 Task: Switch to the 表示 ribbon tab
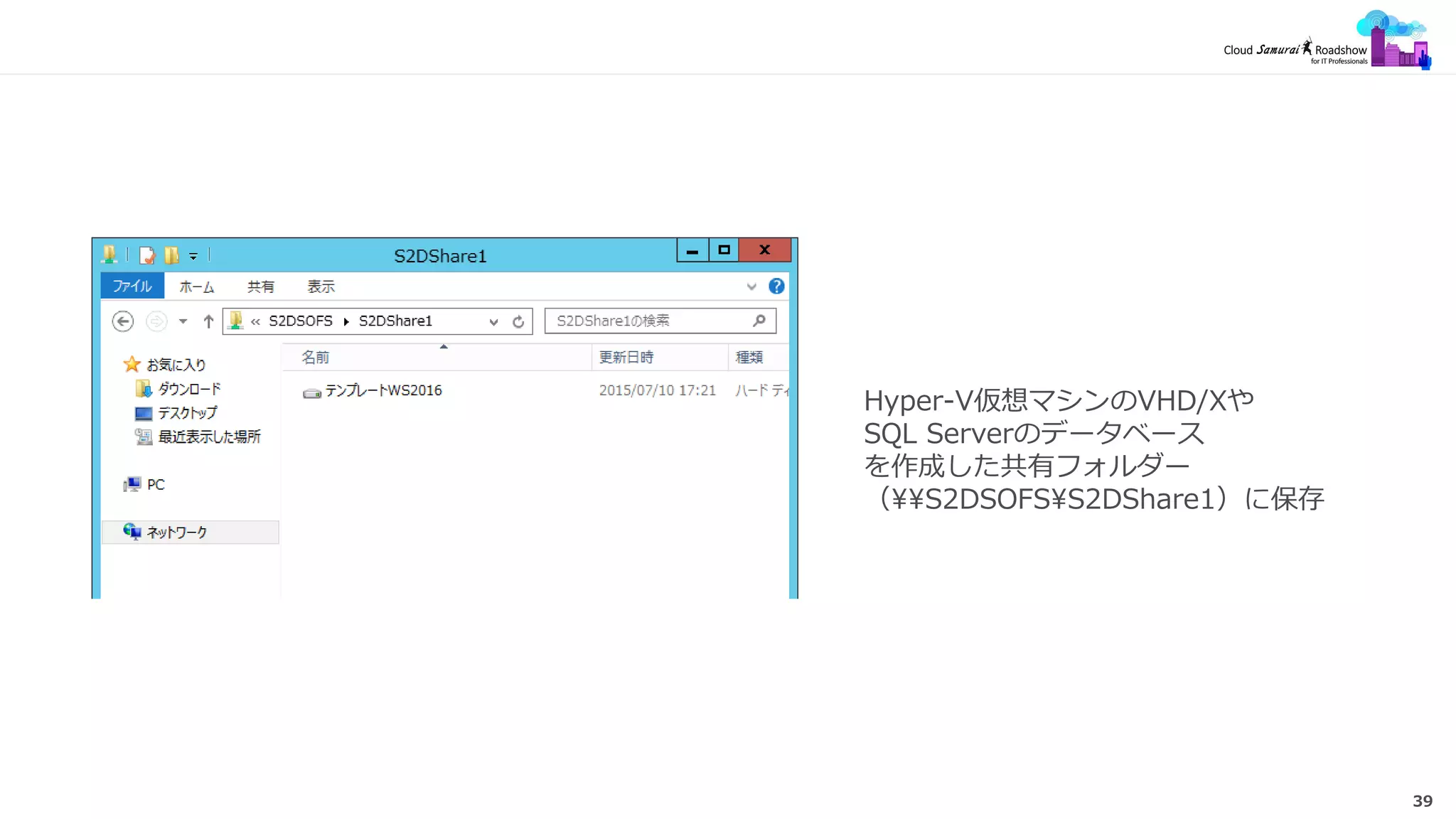[321, 287]
